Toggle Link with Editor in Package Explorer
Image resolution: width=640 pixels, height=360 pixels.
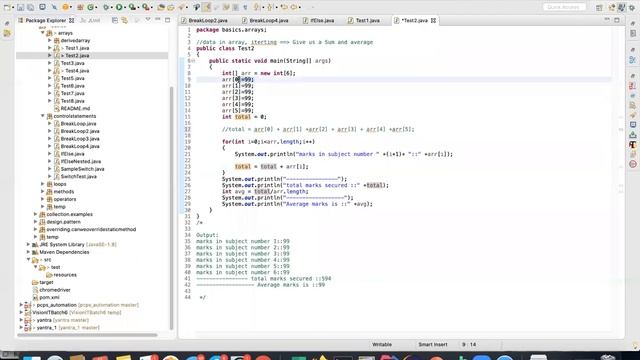(124, 20)
